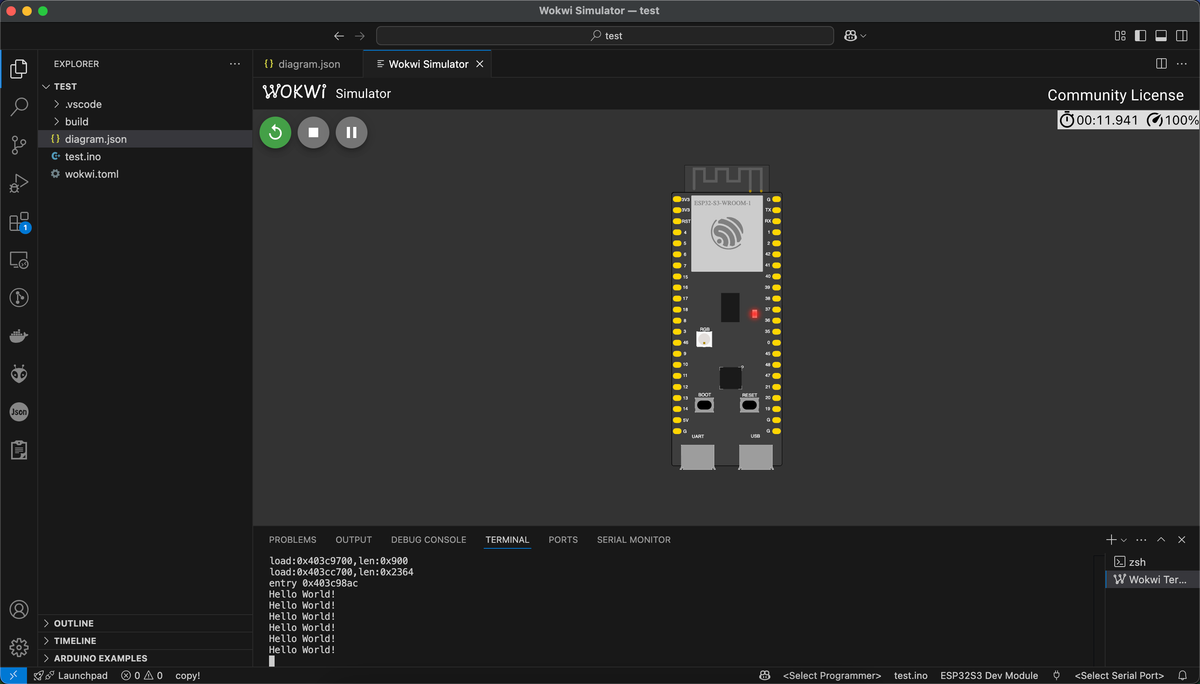Toggle the bottom panel layout button

point(1161,36)
